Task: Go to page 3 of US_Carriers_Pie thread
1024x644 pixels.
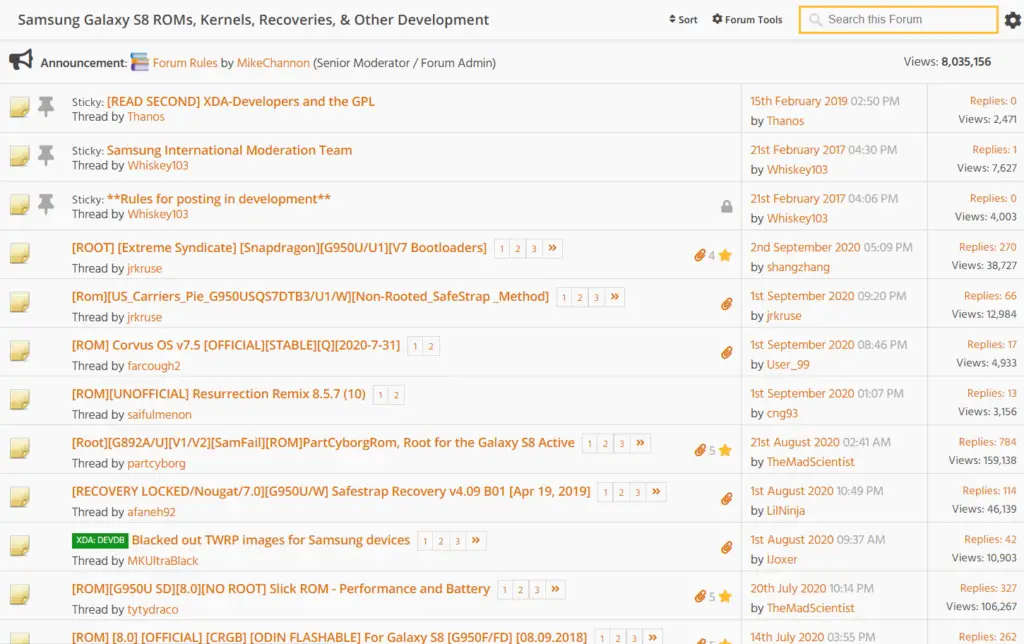Action: (596, 298)
